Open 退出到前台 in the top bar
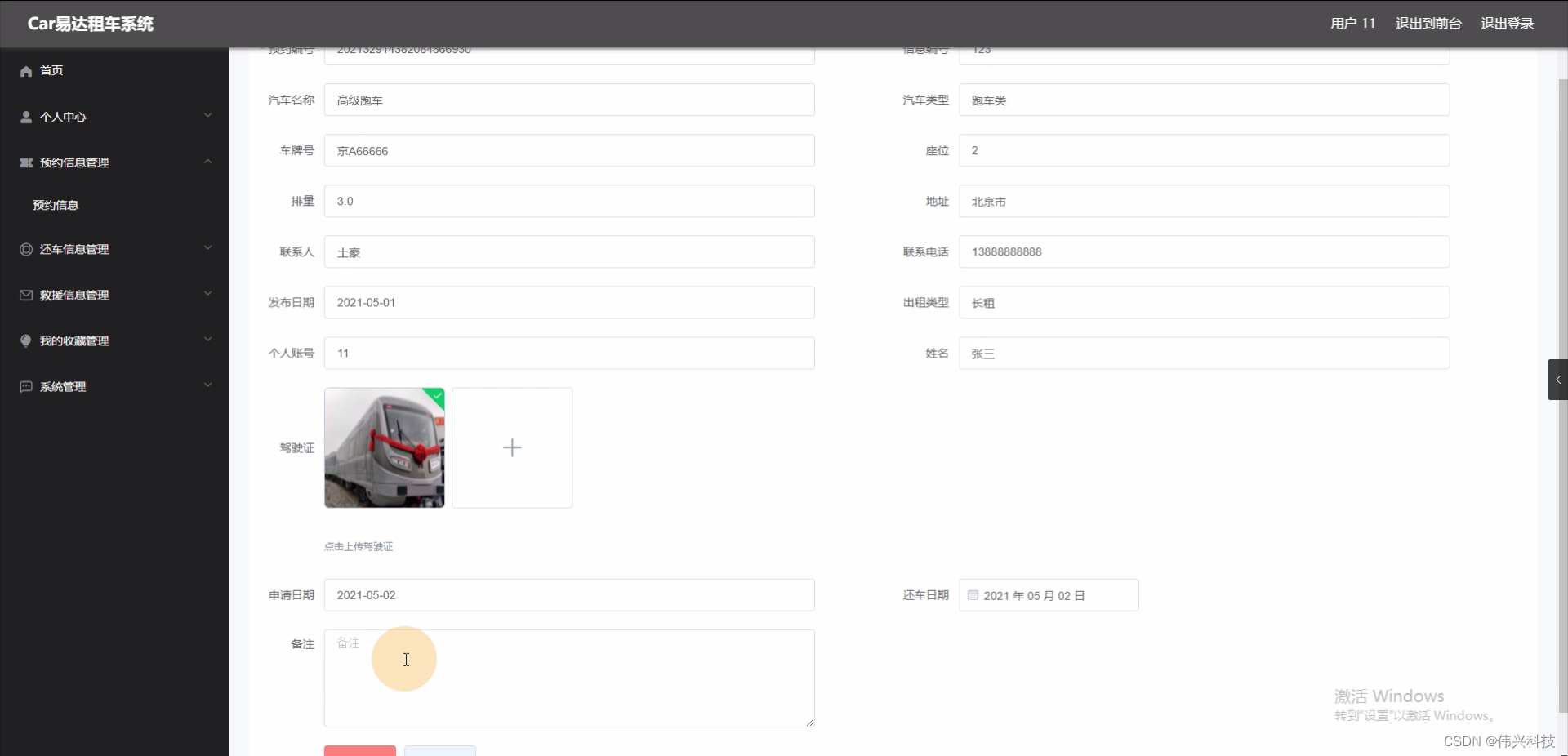1568x756 pixels. tap(1428, 23)
